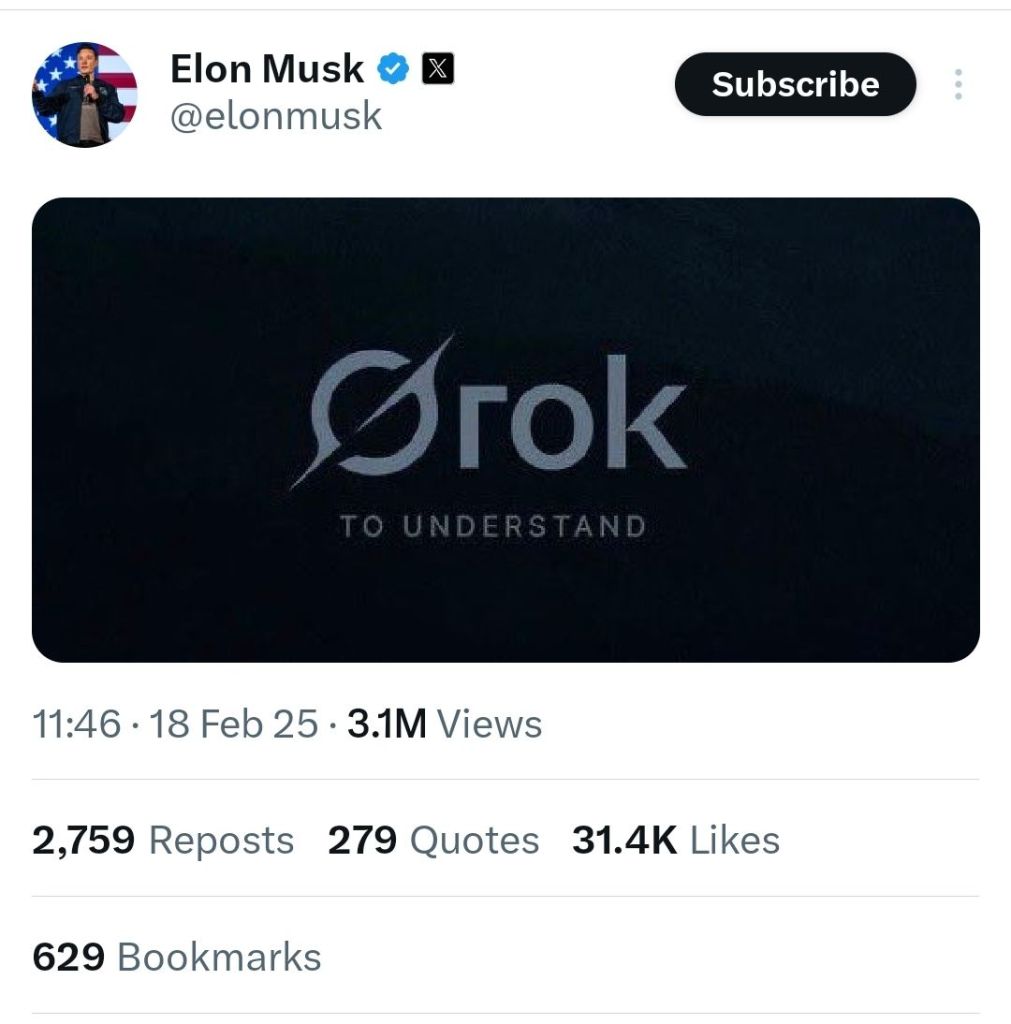The width and height of the screenshot is (1011, 1024).
Task: Open the 2,759 Reposts list
Action: (163, 840)
